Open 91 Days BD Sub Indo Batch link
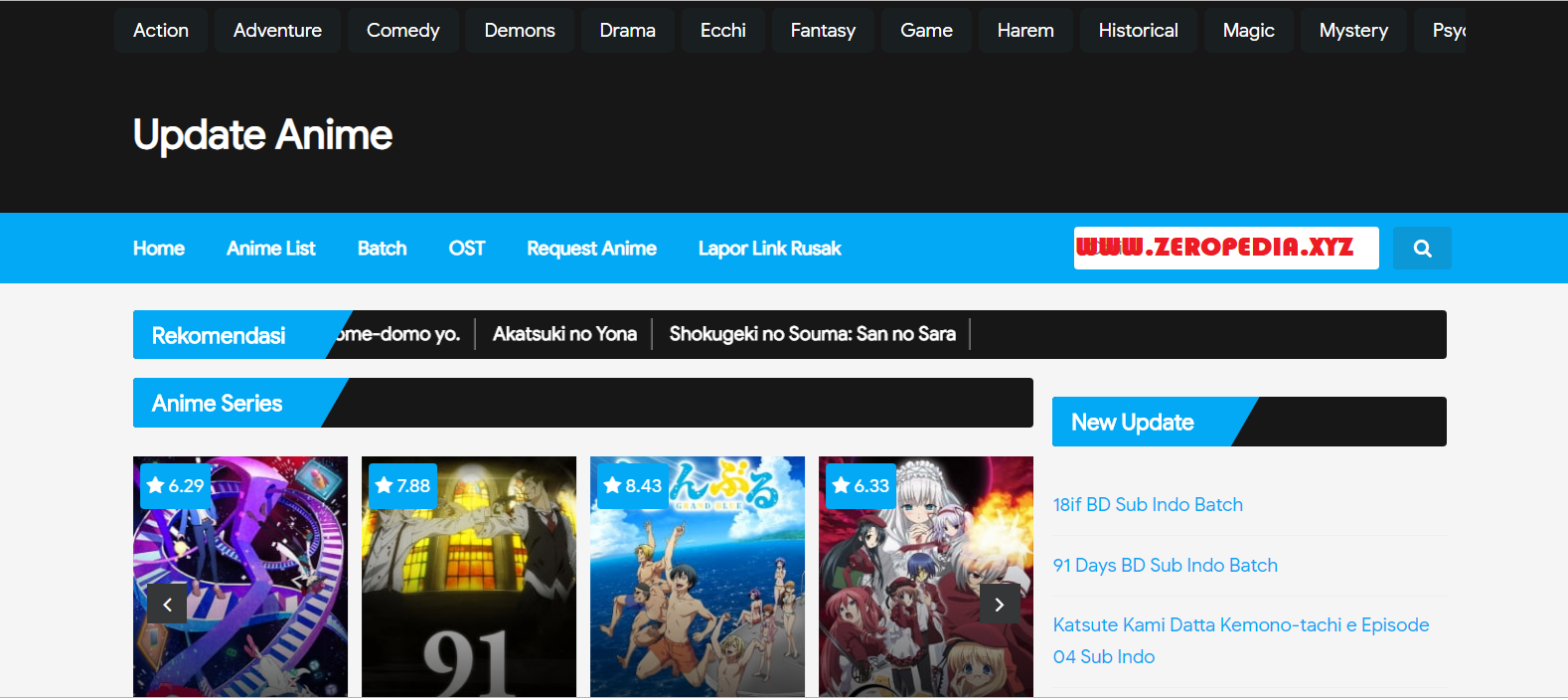1568x700 pixels. [1166, 565]
